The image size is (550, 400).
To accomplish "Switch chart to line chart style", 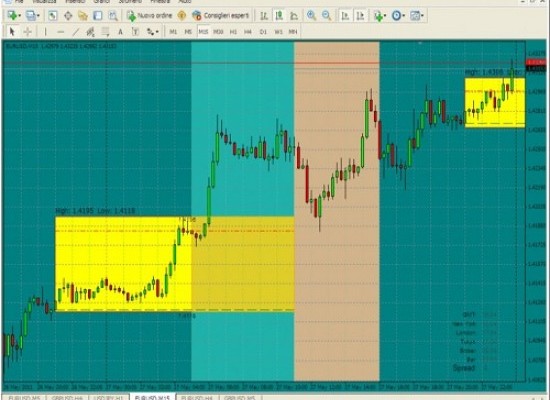I will pos(294,16).
